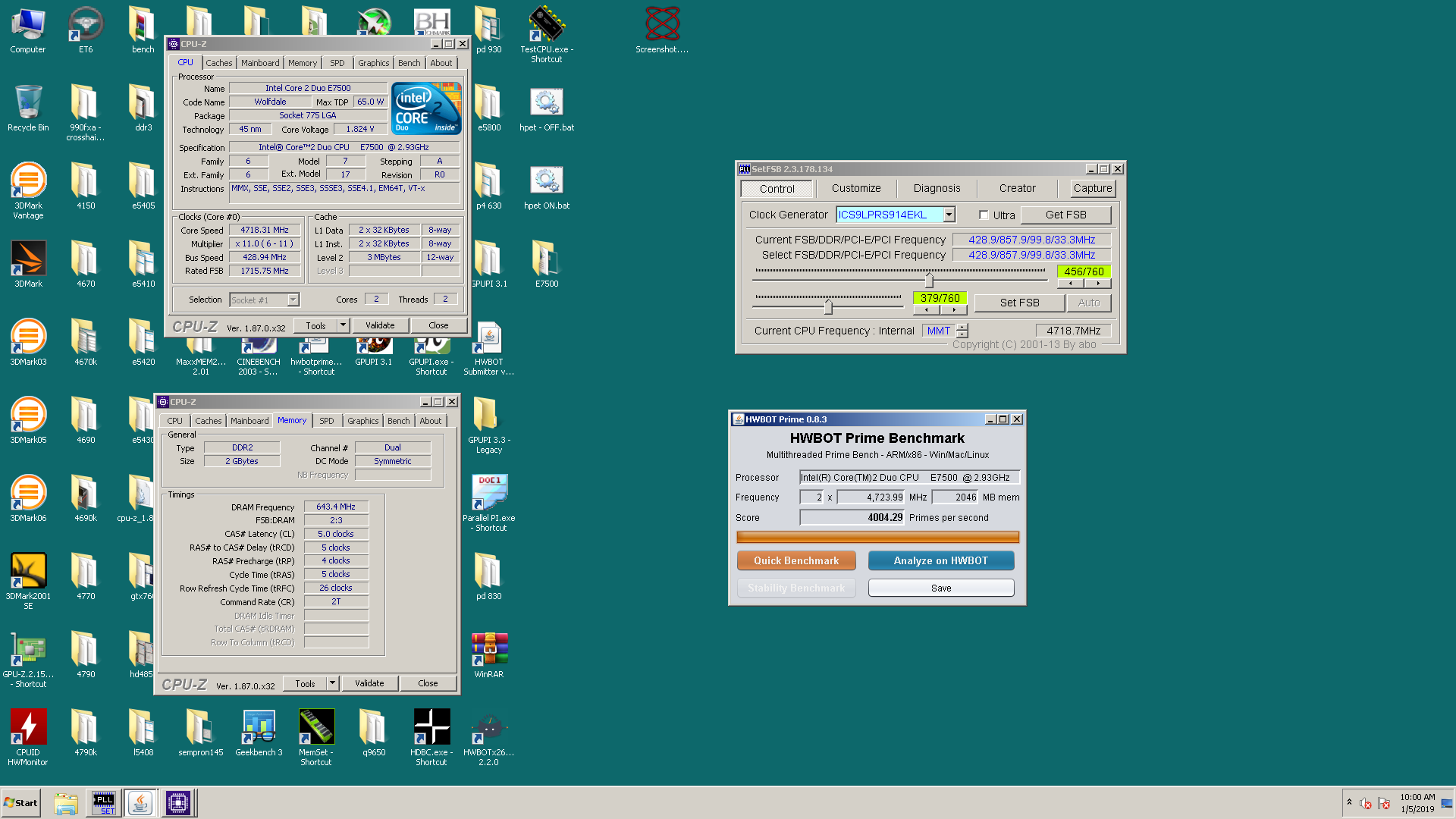Switch to Mainboard tab in top CPU-Z
Screen dimensions: 1456x819
pos(260,63)
